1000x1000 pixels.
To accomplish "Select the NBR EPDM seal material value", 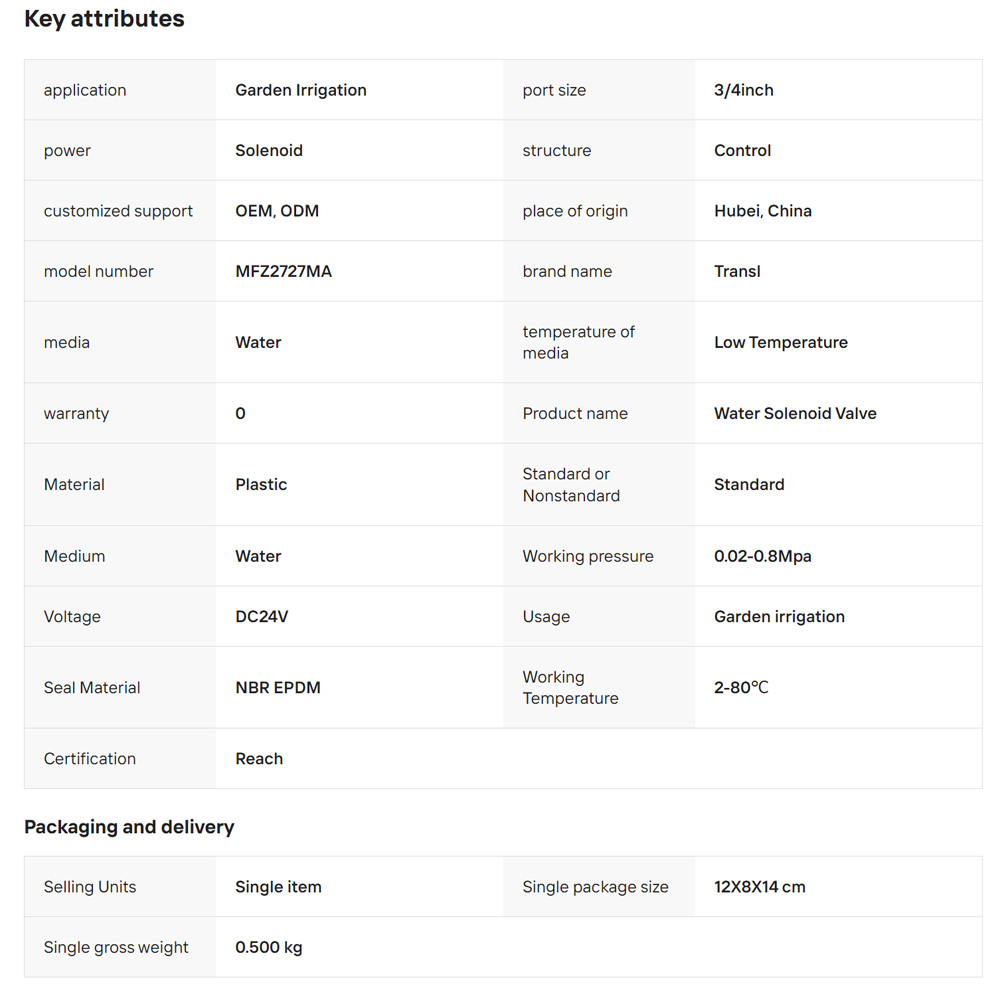I will click(278, 688).
